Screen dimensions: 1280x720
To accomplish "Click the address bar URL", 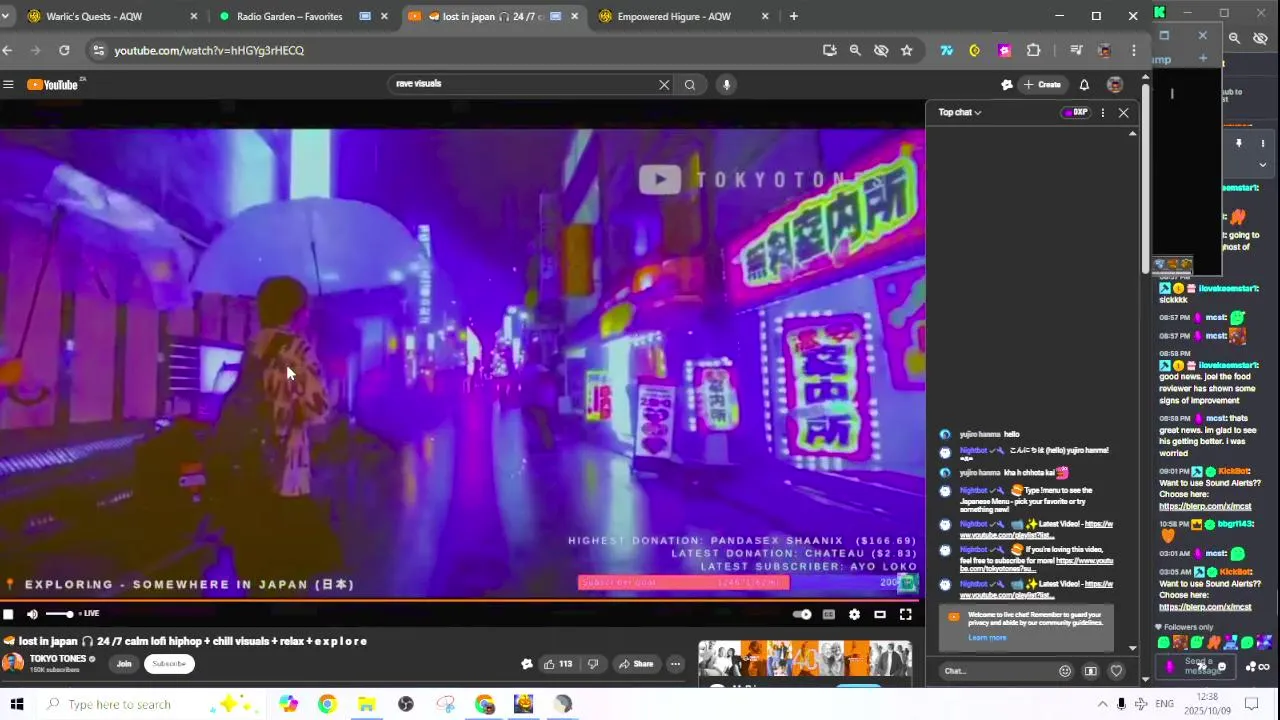I will pos(209,50).
